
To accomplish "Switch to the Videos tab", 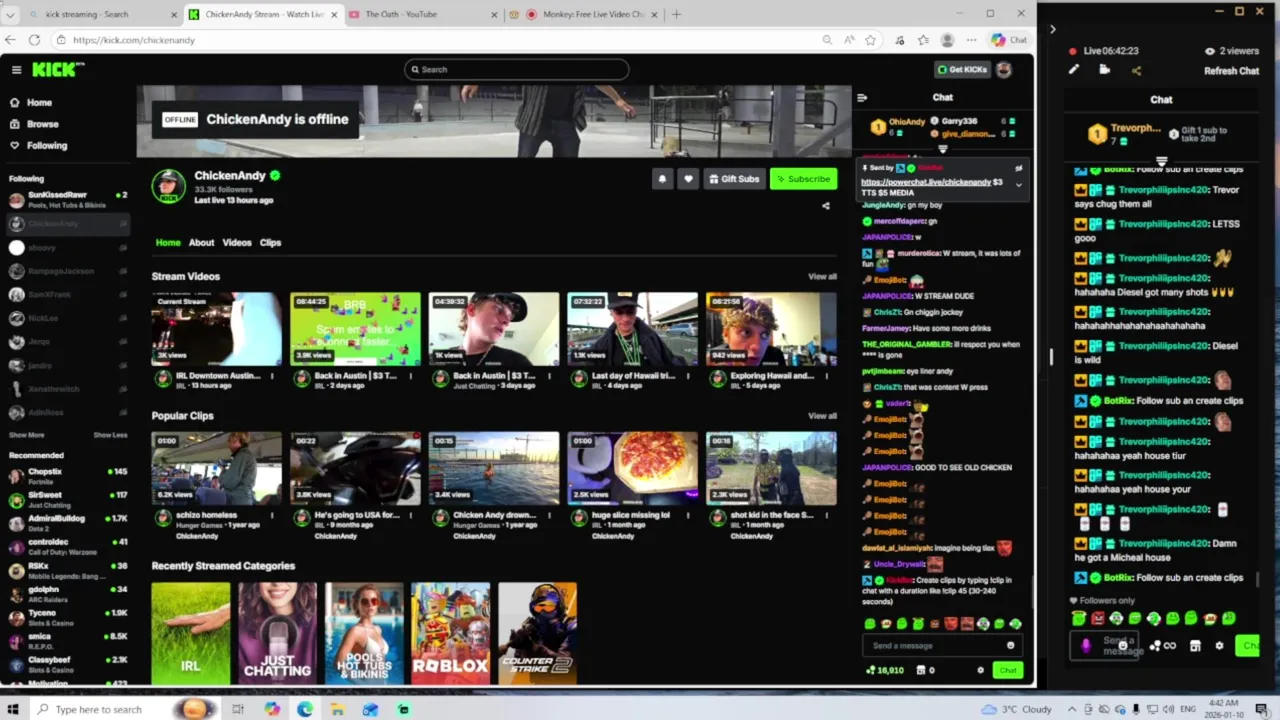I will 237,243.
